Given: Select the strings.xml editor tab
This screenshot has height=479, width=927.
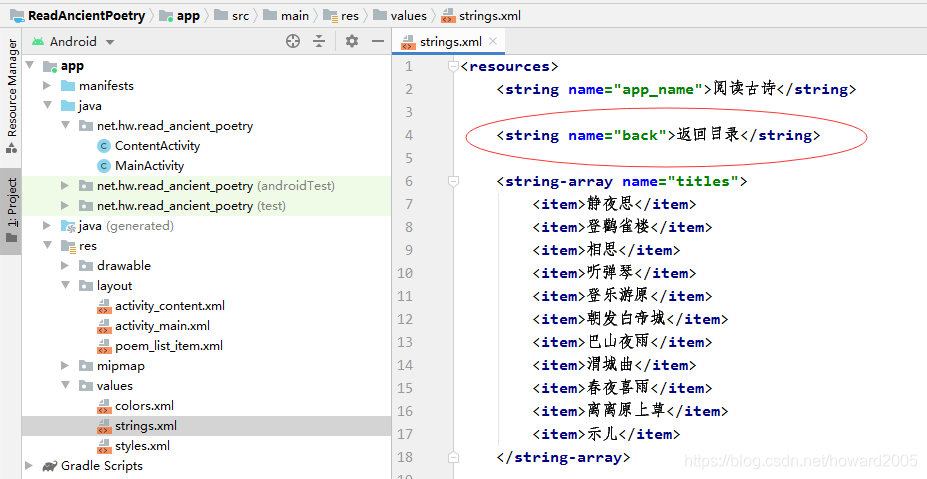Looking at the screenshot, I should (x=450, y=42).
